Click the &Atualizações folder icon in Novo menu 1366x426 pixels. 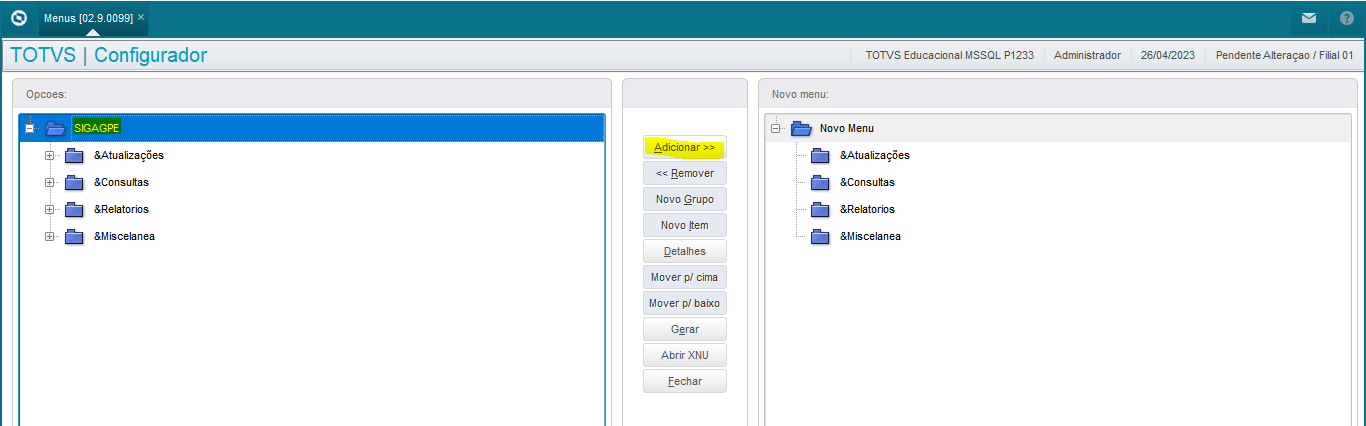[820, 155]
